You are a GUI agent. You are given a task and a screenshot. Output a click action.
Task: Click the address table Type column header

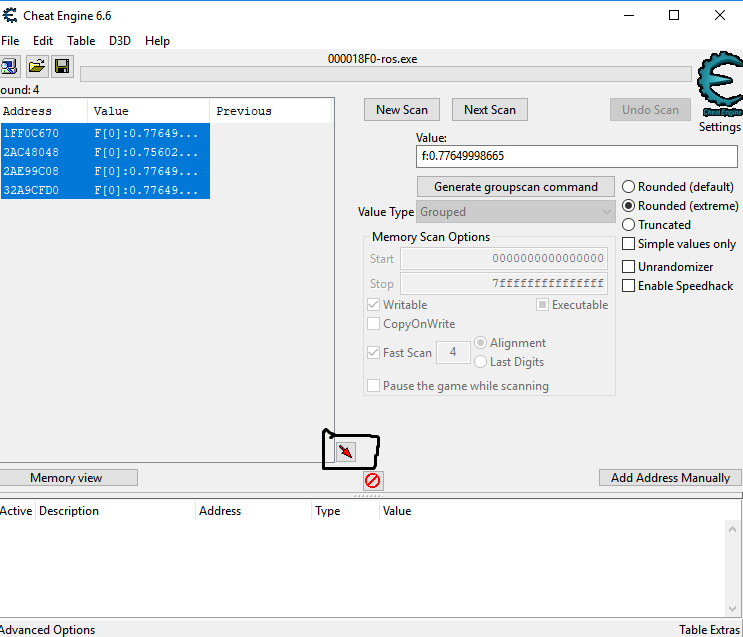[345, 511]
